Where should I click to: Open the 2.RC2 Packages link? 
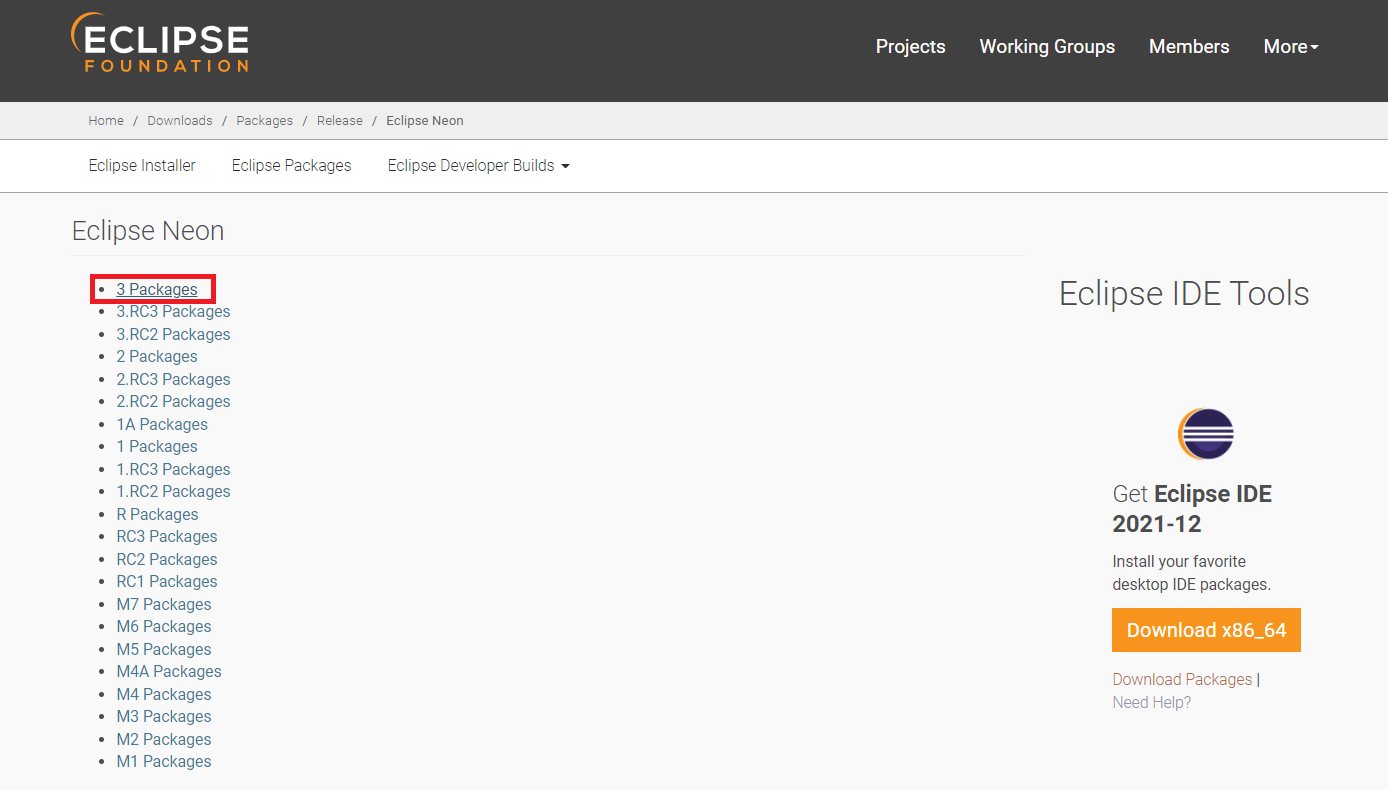click(x=173, y=402)
